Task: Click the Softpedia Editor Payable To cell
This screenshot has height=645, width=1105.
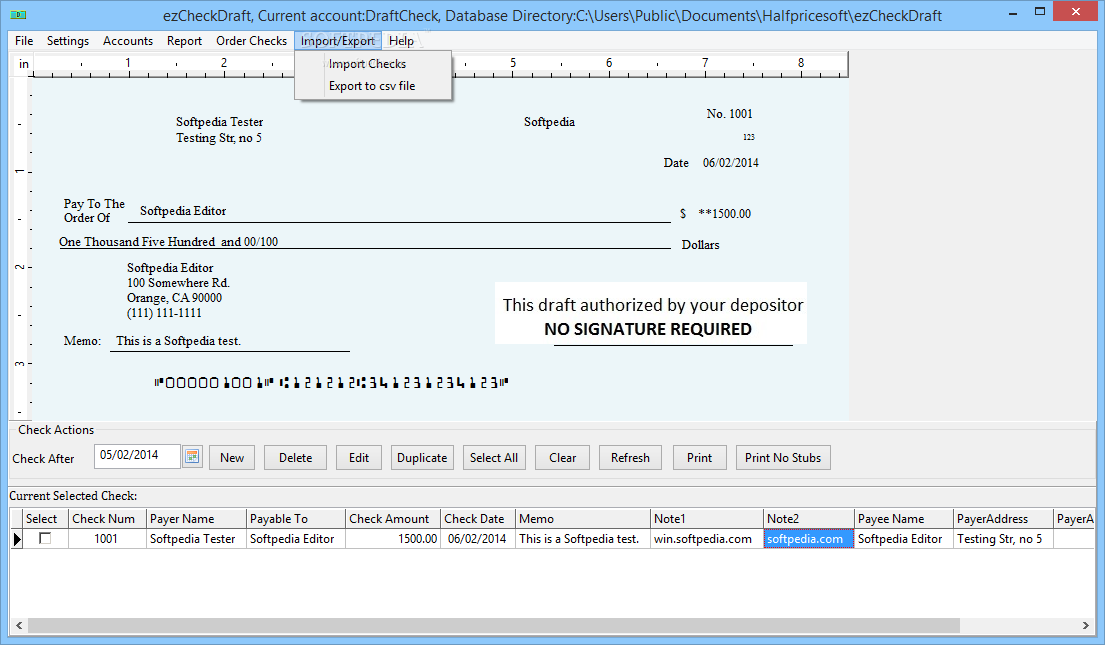Action: [x=295, y=539]
